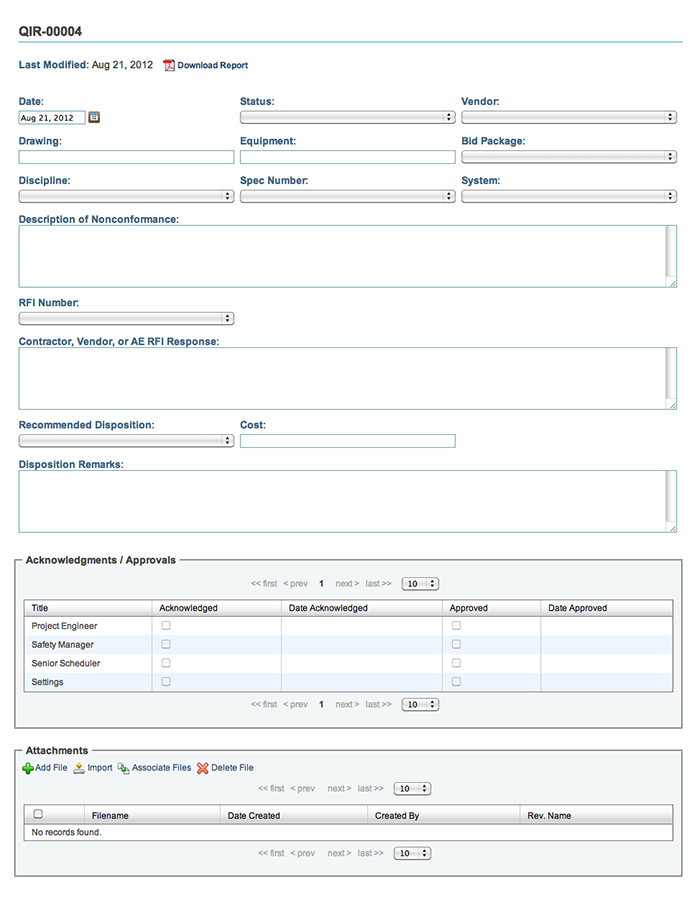Check Approved for Settings row

click(456, 682)
